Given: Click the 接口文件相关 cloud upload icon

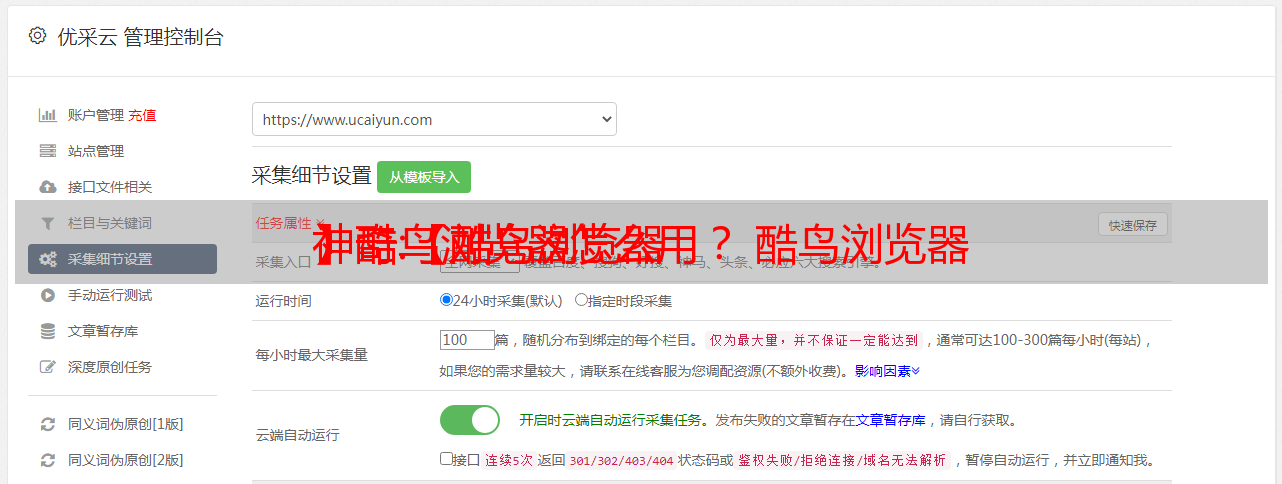Looking at the screenshot, I should pyautogui.click(x=47, y=187).
